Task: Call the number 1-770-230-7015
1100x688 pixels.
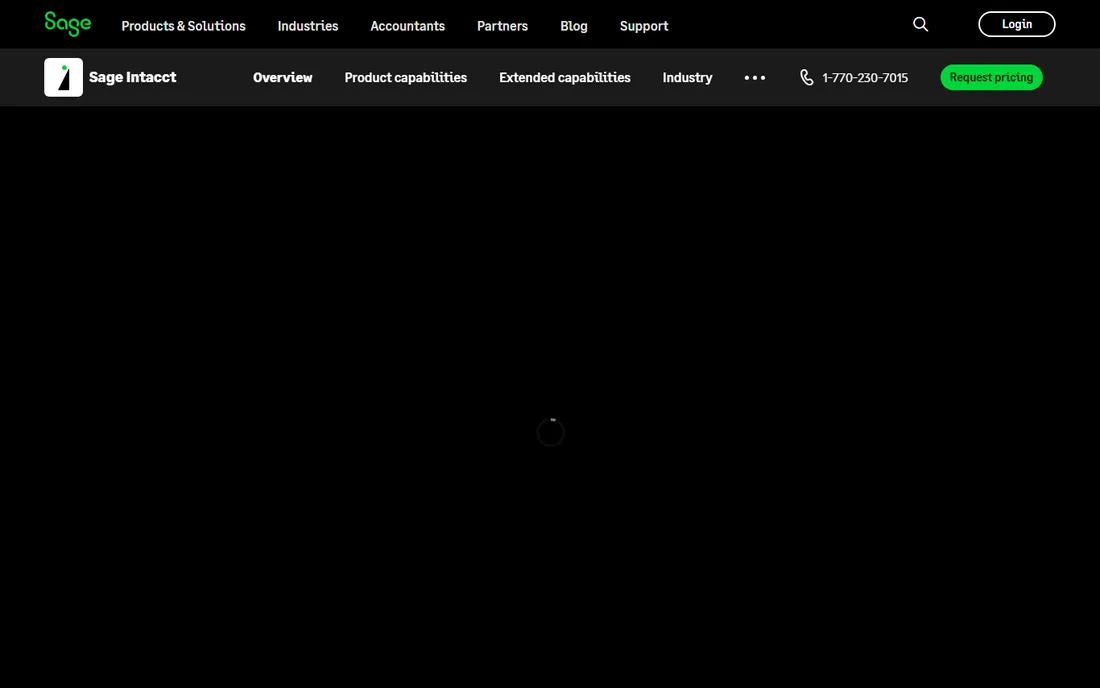Action: (x=865, y=78)
